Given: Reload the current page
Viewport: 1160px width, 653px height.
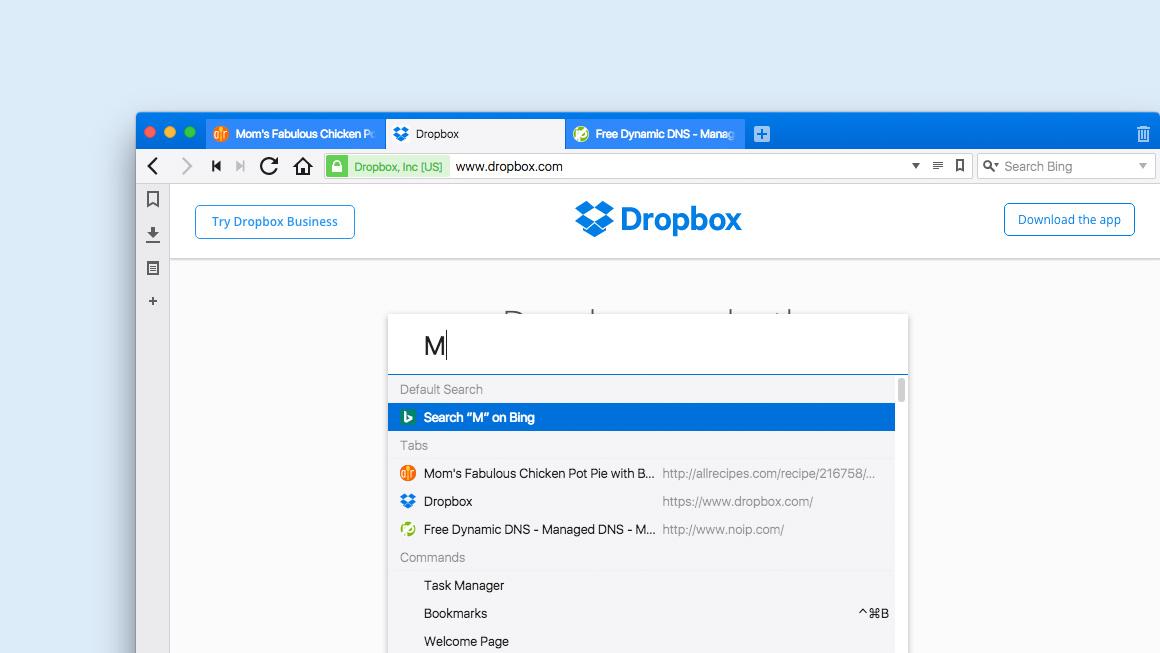Looking at the screenshot, I should pyautogui.click(x=269, y=166).
